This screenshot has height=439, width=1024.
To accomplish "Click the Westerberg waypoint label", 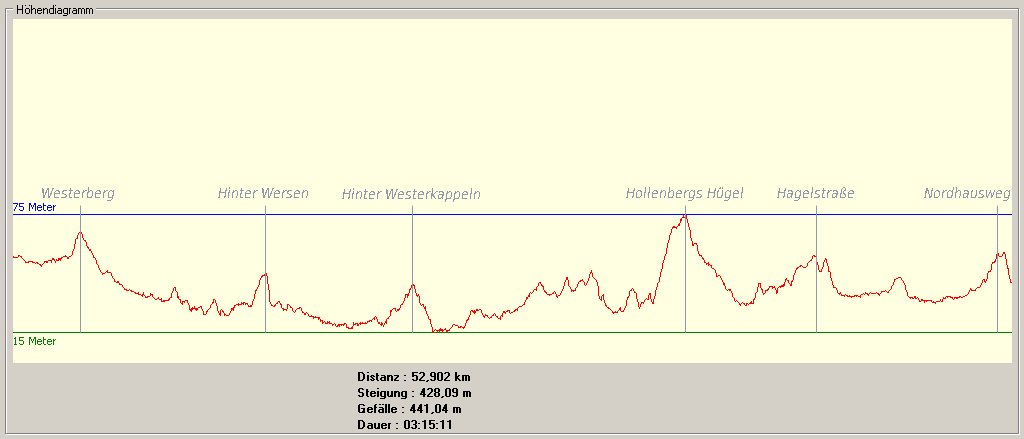I will point(78,193).
